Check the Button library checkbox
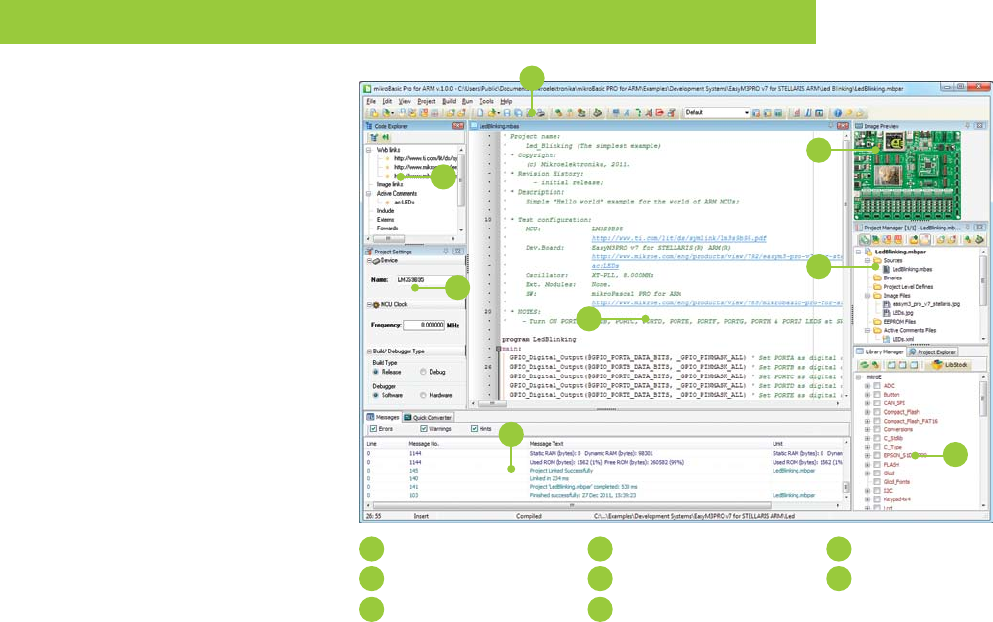The height and width of the screenshot is (622, 993). click(x=877, y=395)
